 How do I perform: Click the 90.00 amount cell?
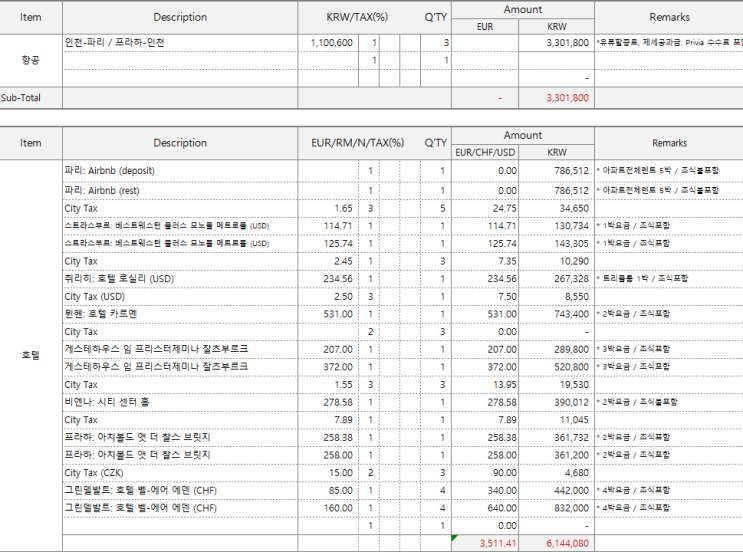tap(485, 473)
